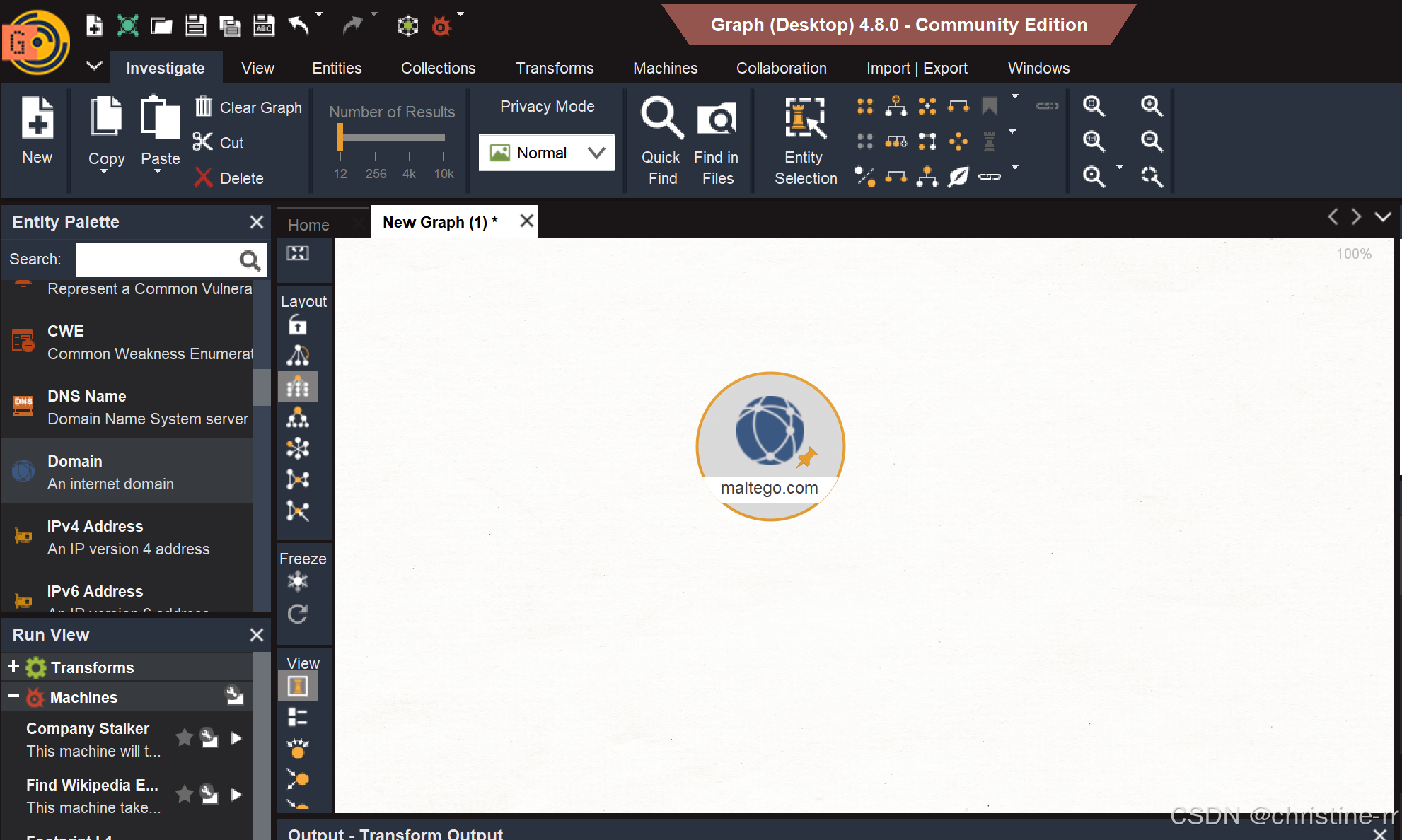
Task: Click the New graph icon in ribbon
Action: click(x=37, y=117)
